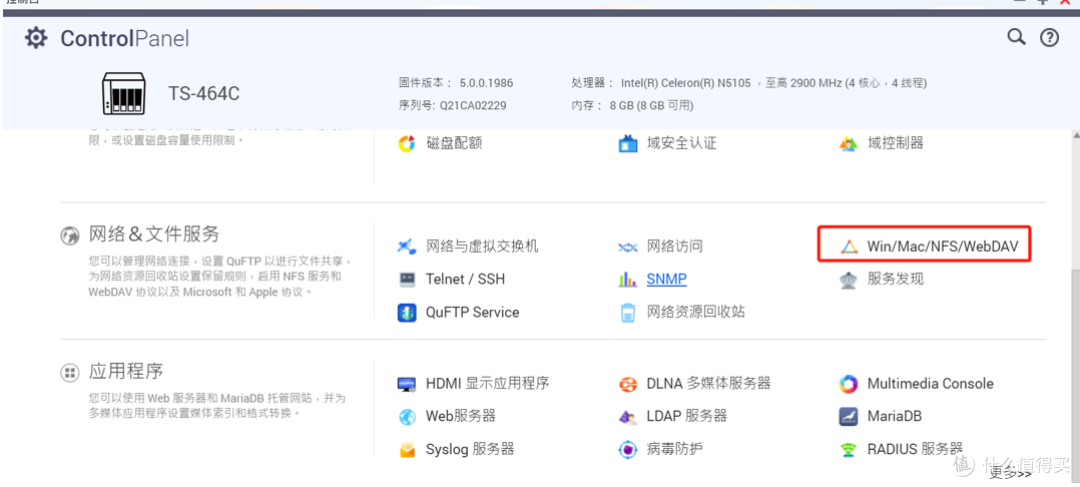This screenshot has height=487, width=1080.
Task: Open the SNMP link
Action: click(666, 280)
